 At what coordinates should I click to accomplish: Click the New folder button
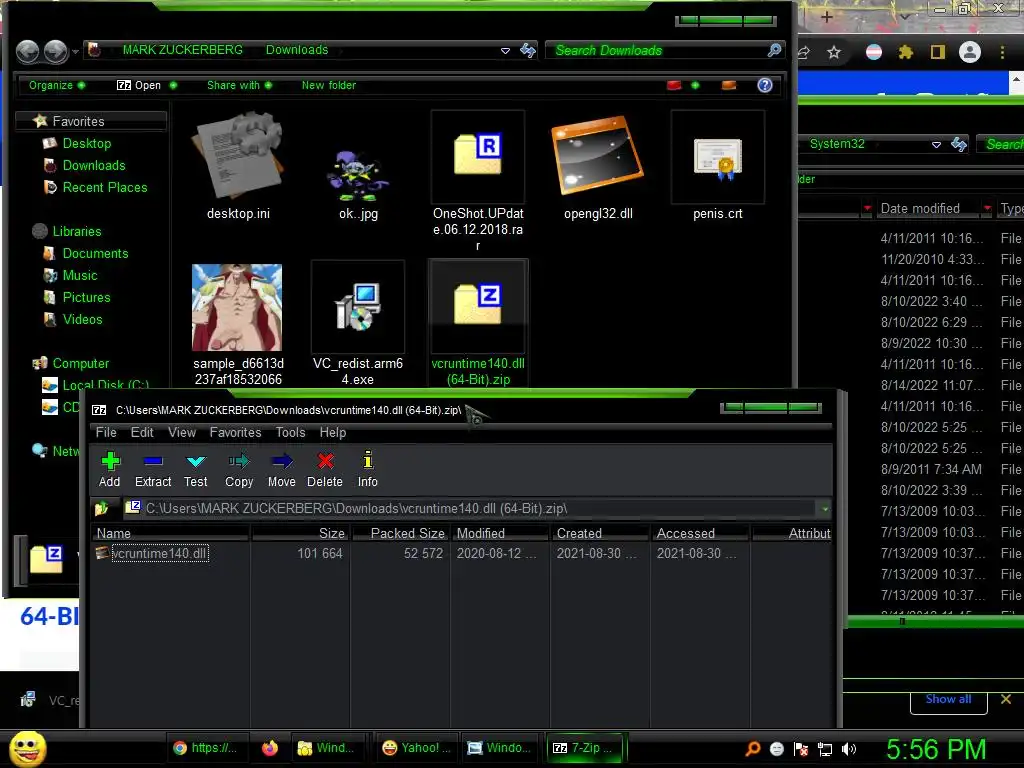pyautogui.click(x=328, y=85)
